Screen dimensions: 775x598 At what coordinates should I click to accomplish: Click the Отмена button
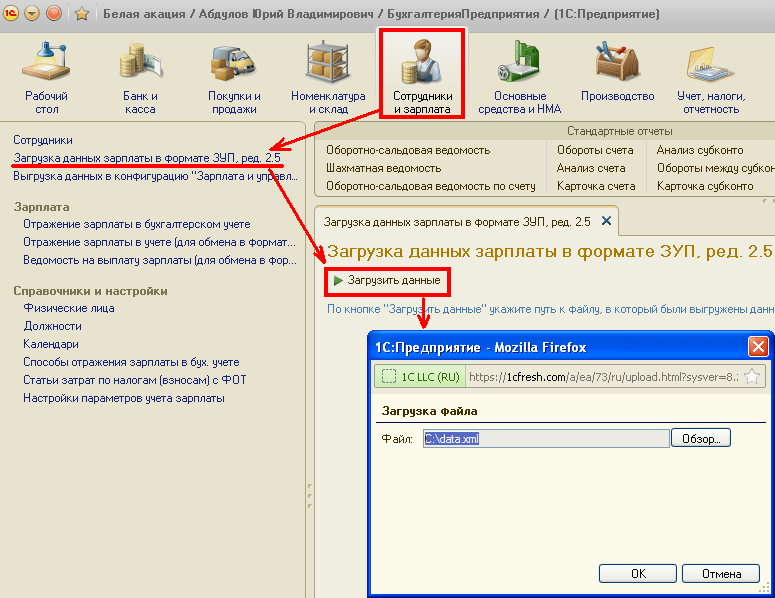pyautogui.click(x=721, y=574)
